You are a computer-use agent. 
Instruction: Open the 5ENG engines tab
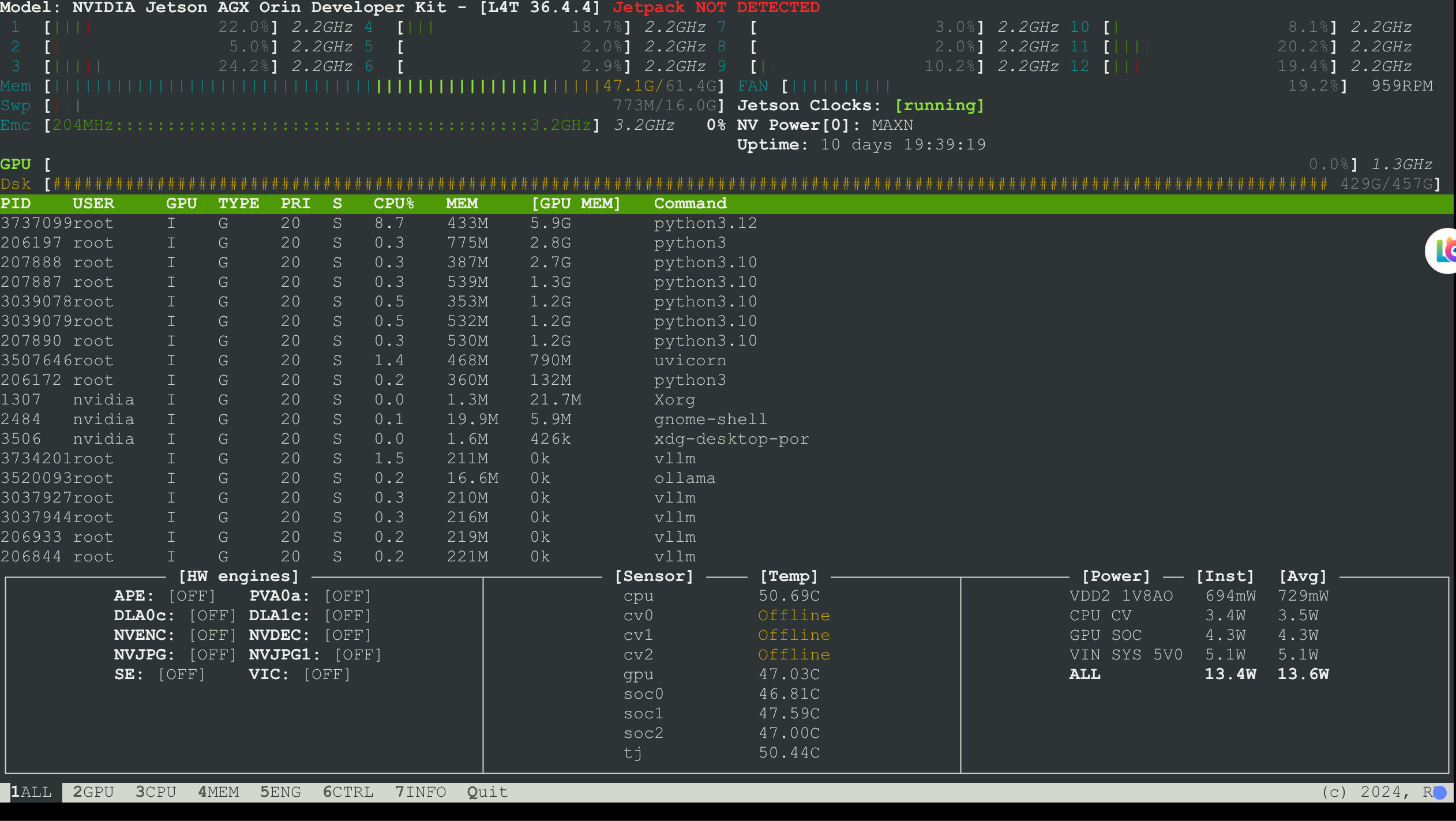click(280, 792)
